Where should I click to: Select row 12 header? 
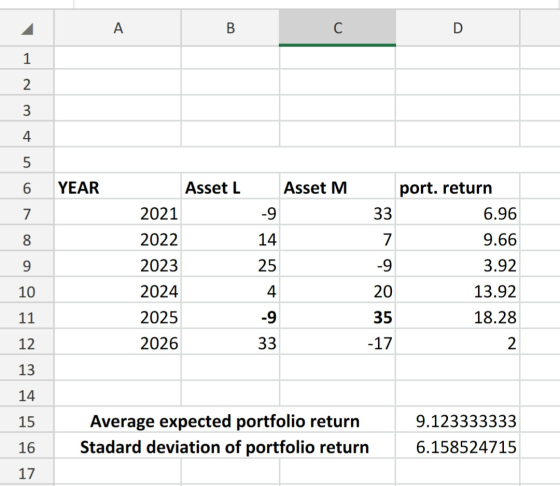click(27, 344)
